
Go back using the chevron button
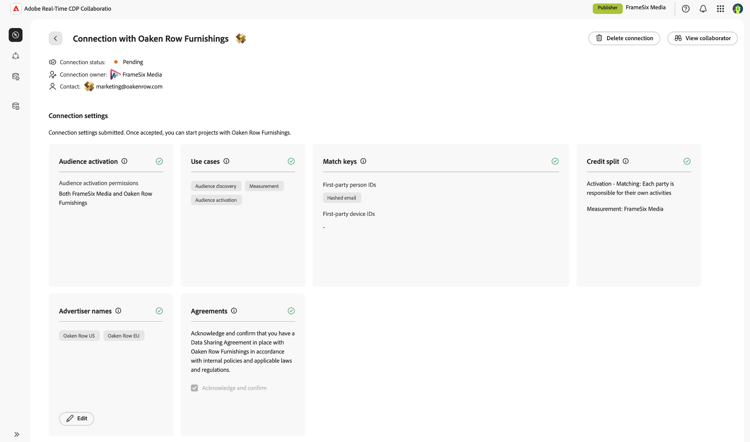(55, 39)
